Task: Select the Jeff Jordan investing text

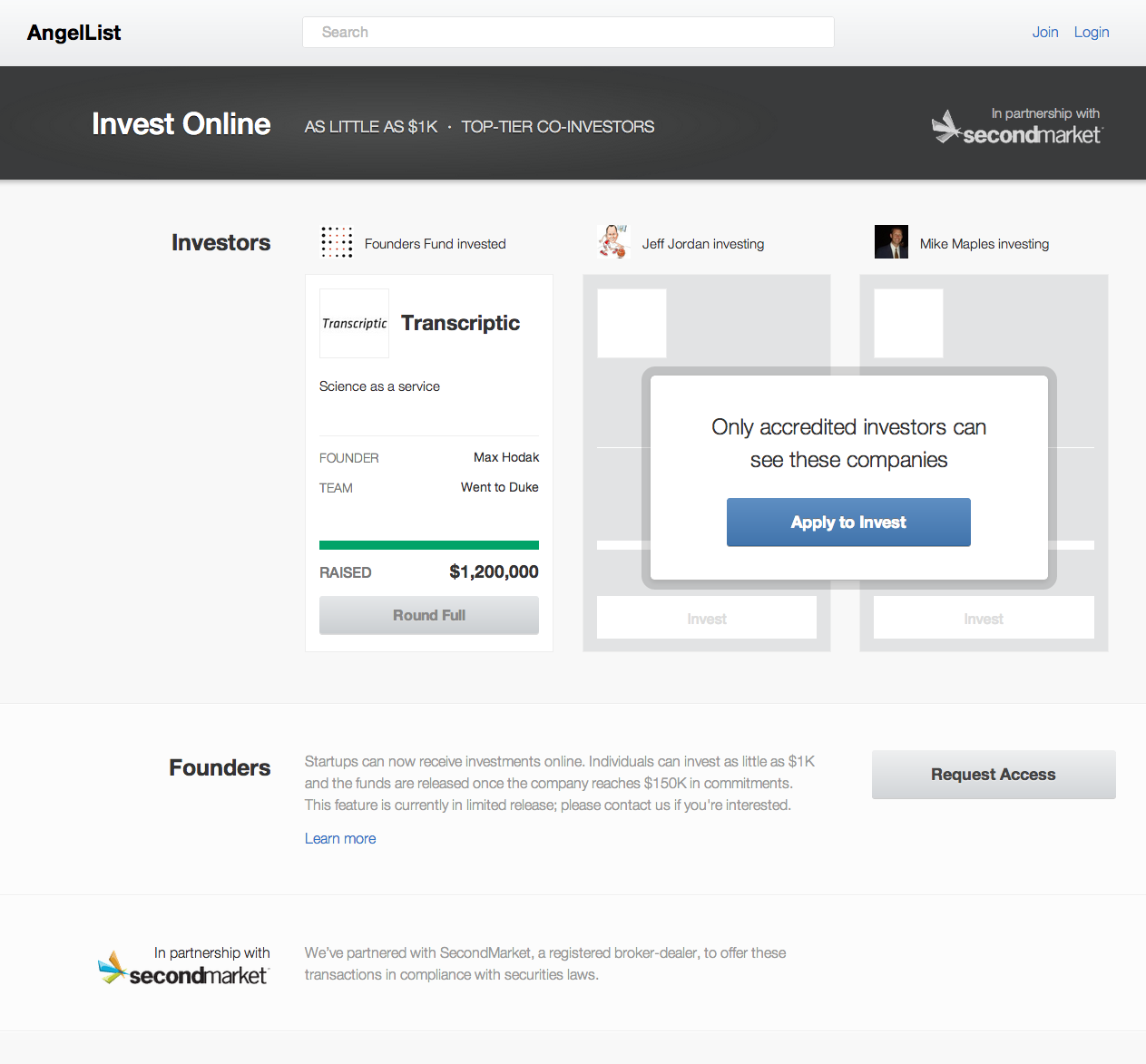Action: (x=703, y=244)
